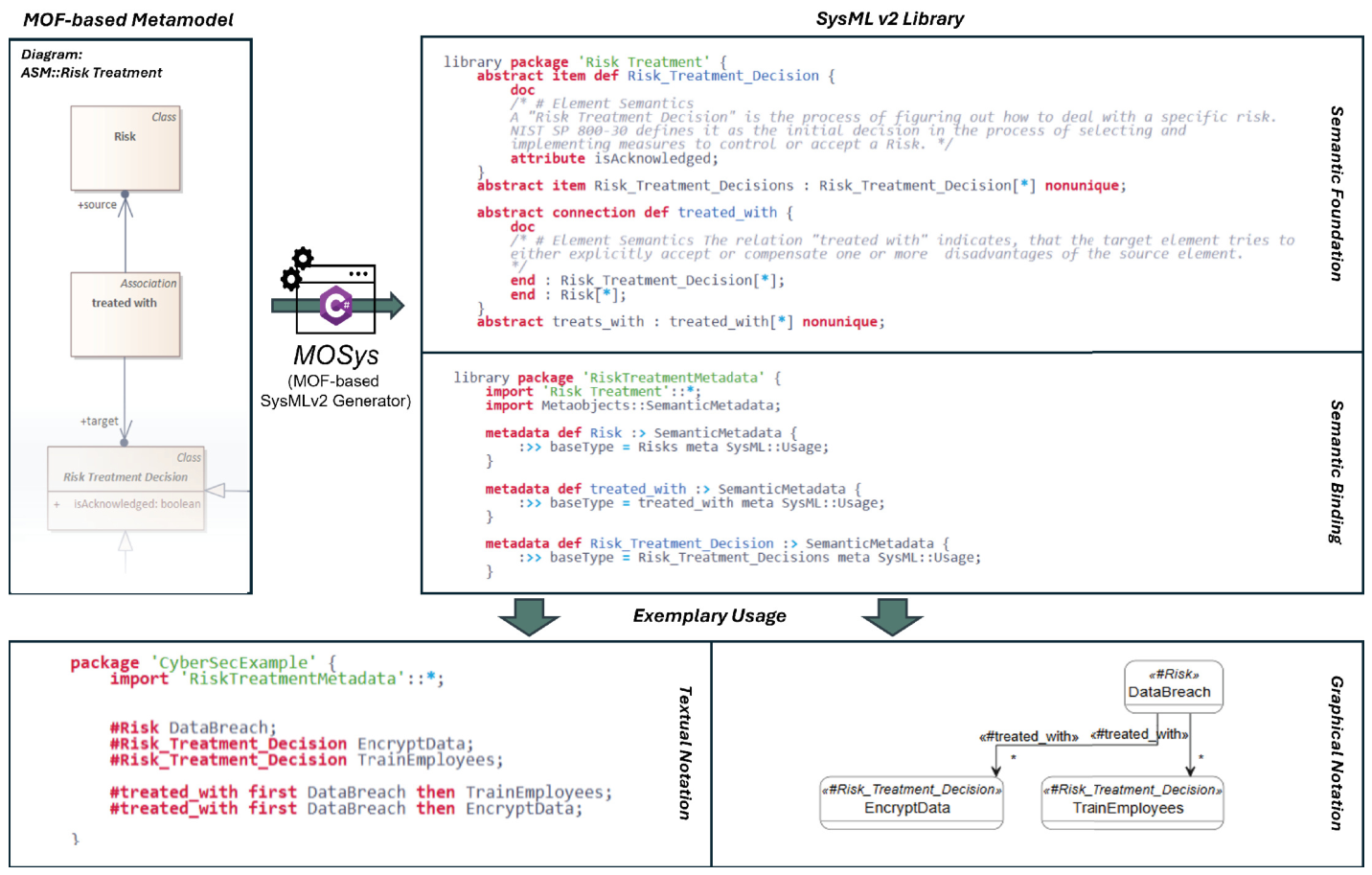Viewport: 1372px width, 875px height.
Task: Select the Risk class box in the metamodel
Action: pyautogui.click(x=126, y=149)
